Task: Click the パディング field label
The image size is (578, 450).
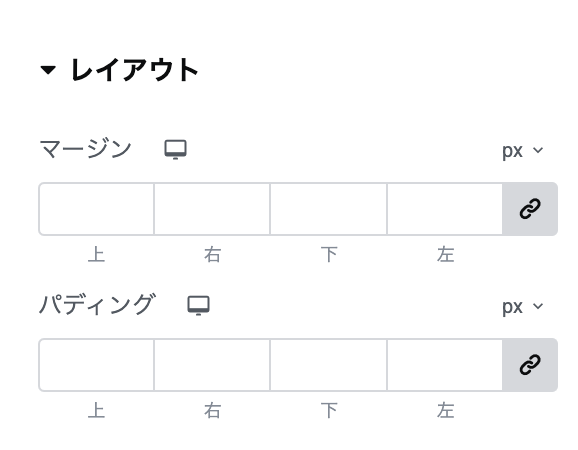Action: coord(97,305)
